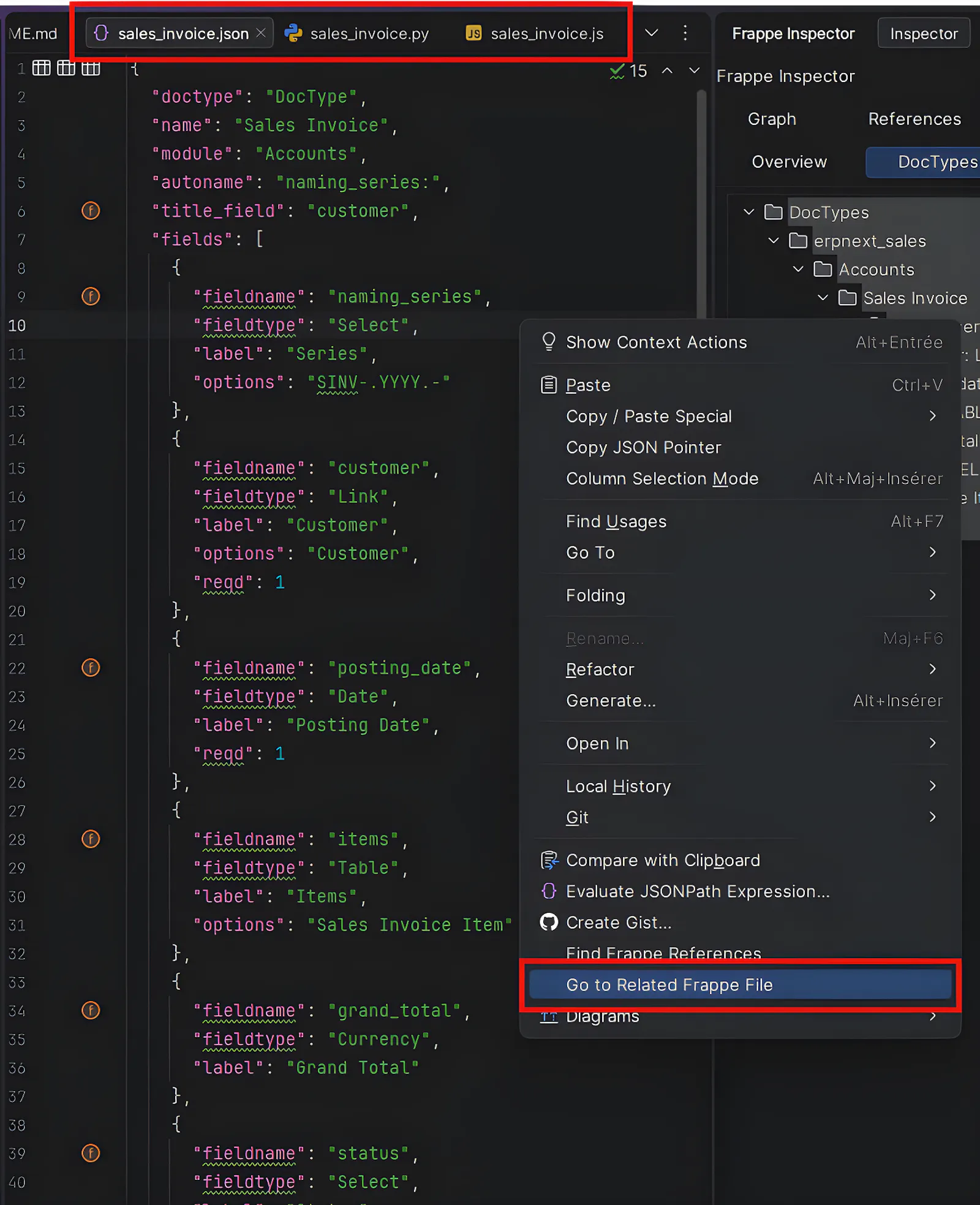The image size is (980, 1205).
Task: Click the erpnext_sales folder icon
Action: pyautogui.click(x=798, y=241)
